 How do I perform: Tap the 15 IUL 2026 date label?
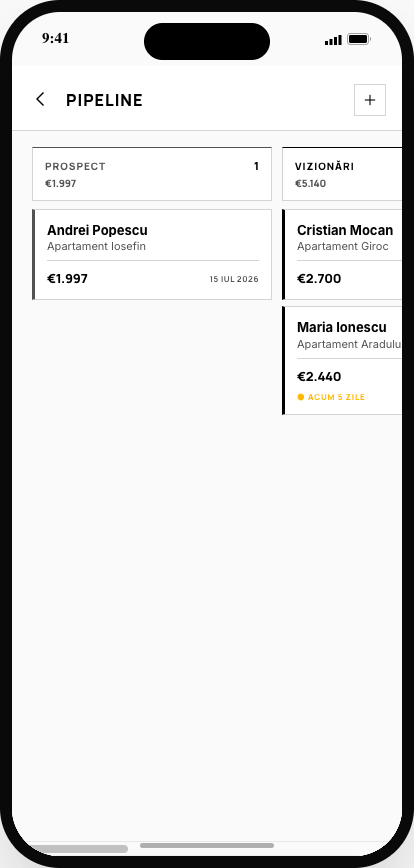coord(234,280)
